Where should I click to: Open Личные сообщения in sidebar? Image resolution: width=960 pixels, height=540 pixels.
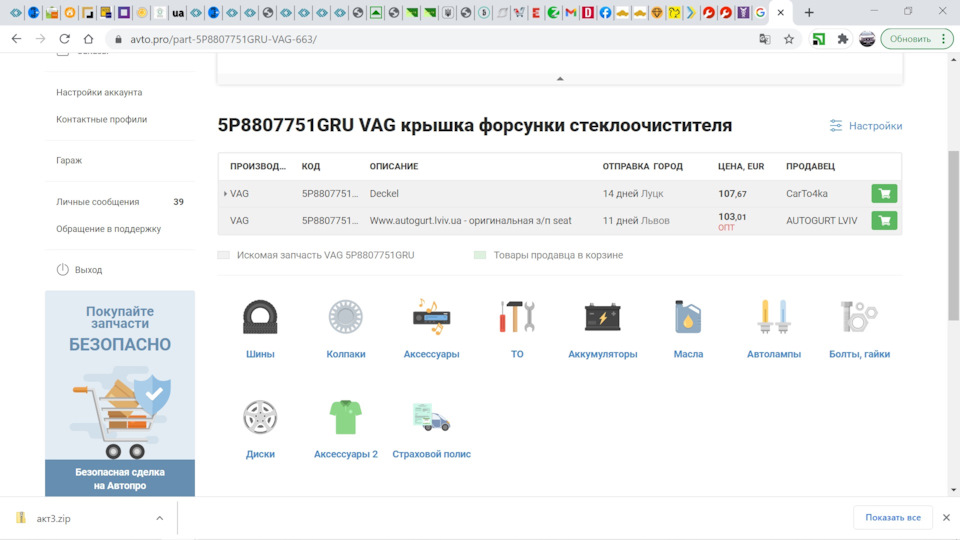click(98, 202)
